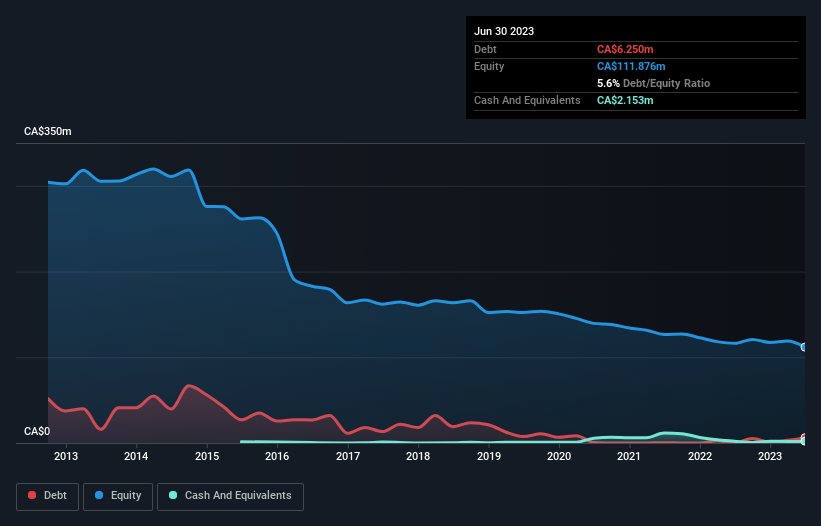Select the CA$111.876m equity value

click(631, 66)
